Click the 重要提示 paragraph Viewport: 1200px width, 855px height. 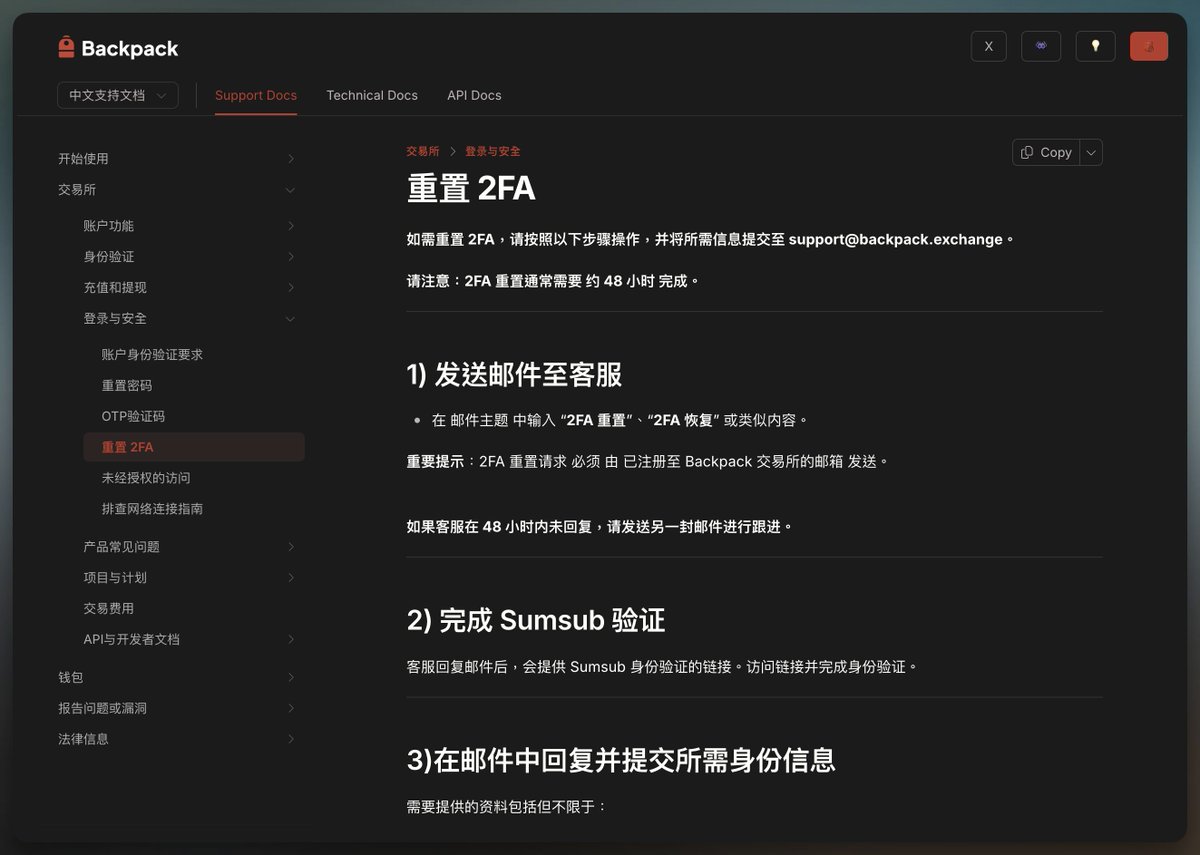[x=647, y=461]
